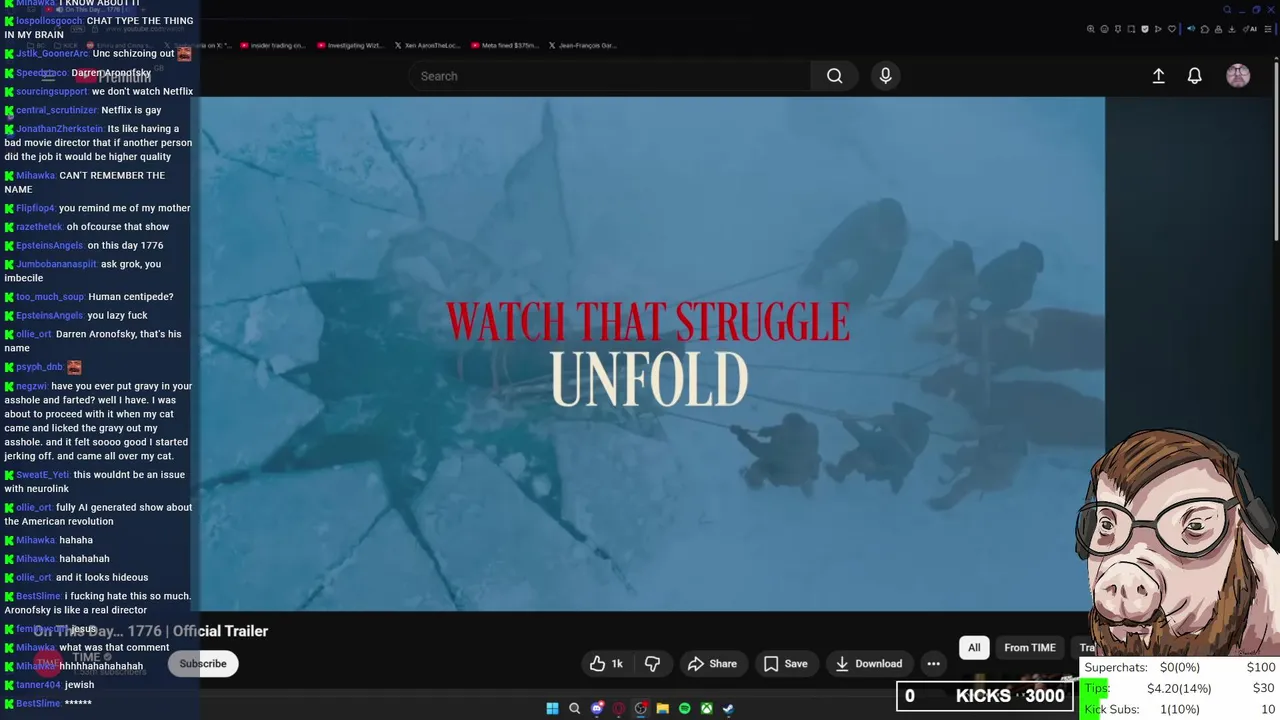Click chat user 'Flipflop4'

36,208
